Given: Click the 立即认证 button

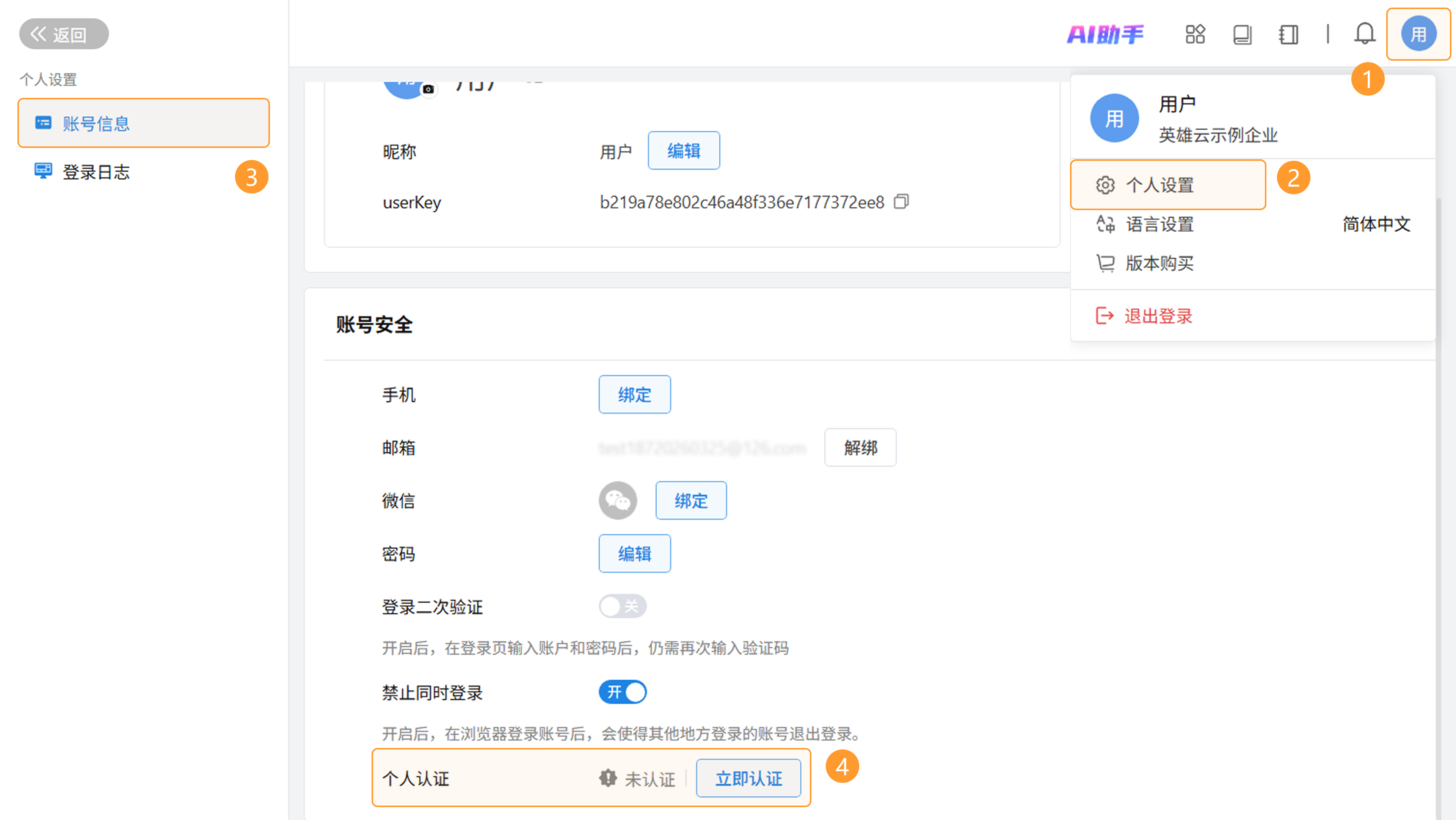Looking at the screenshot, I should pos(748,779).
